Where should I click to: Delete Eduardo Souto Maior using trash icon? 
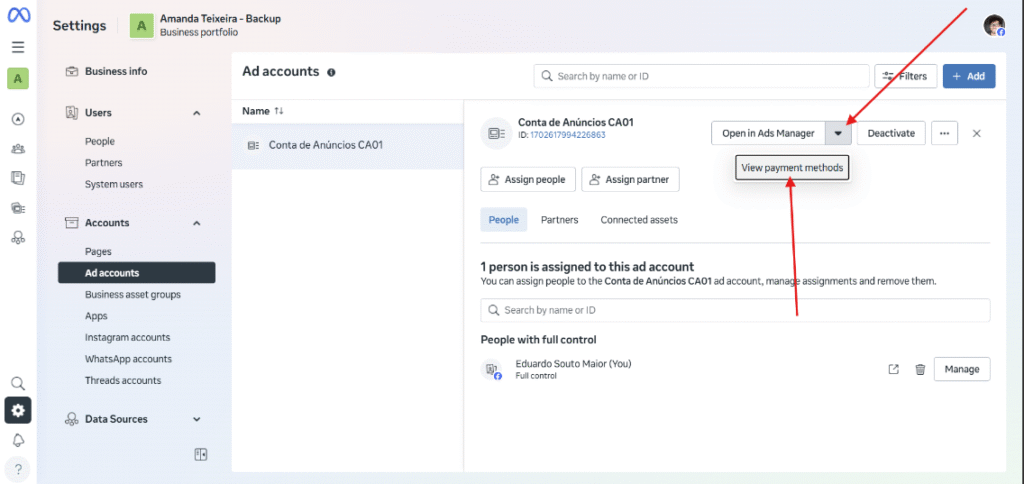pyautogui.click(x=920, y=370)
